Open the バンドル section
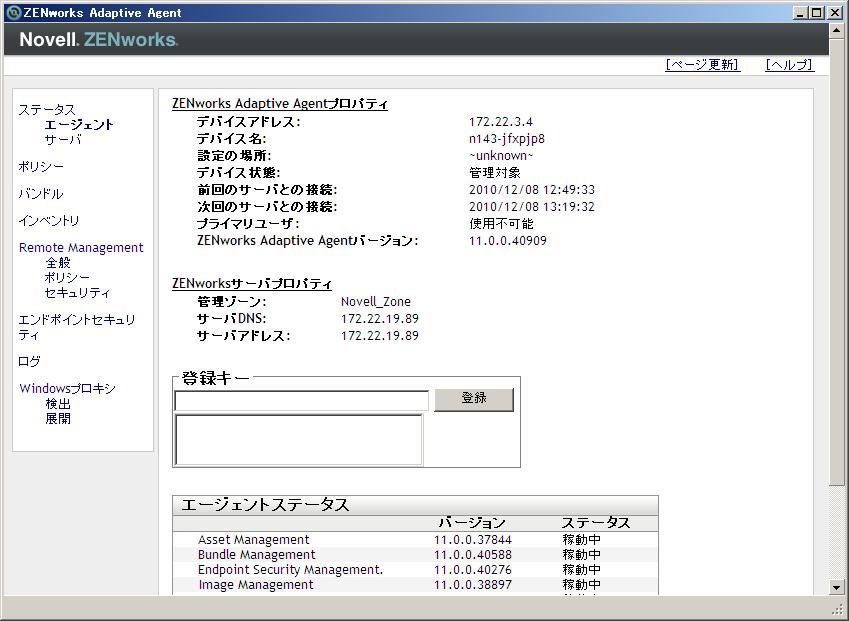 (41, 194)
